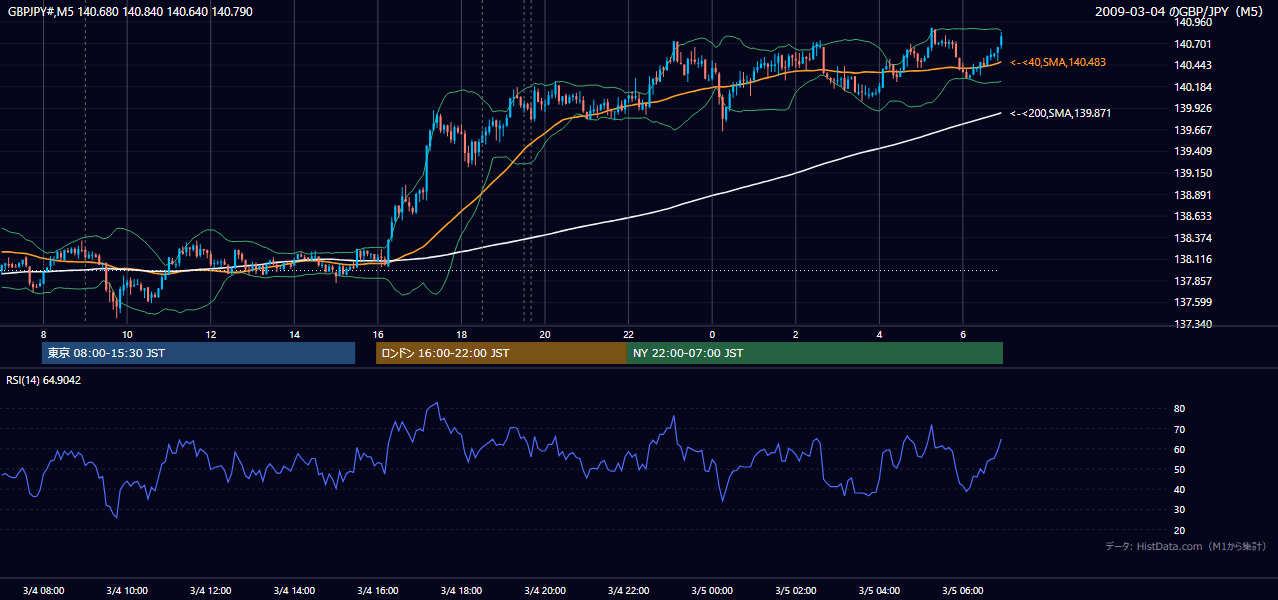Click the RSI(14) 64.9042 indicator label
Screen dimensions: 1278x600
[44, 380]
